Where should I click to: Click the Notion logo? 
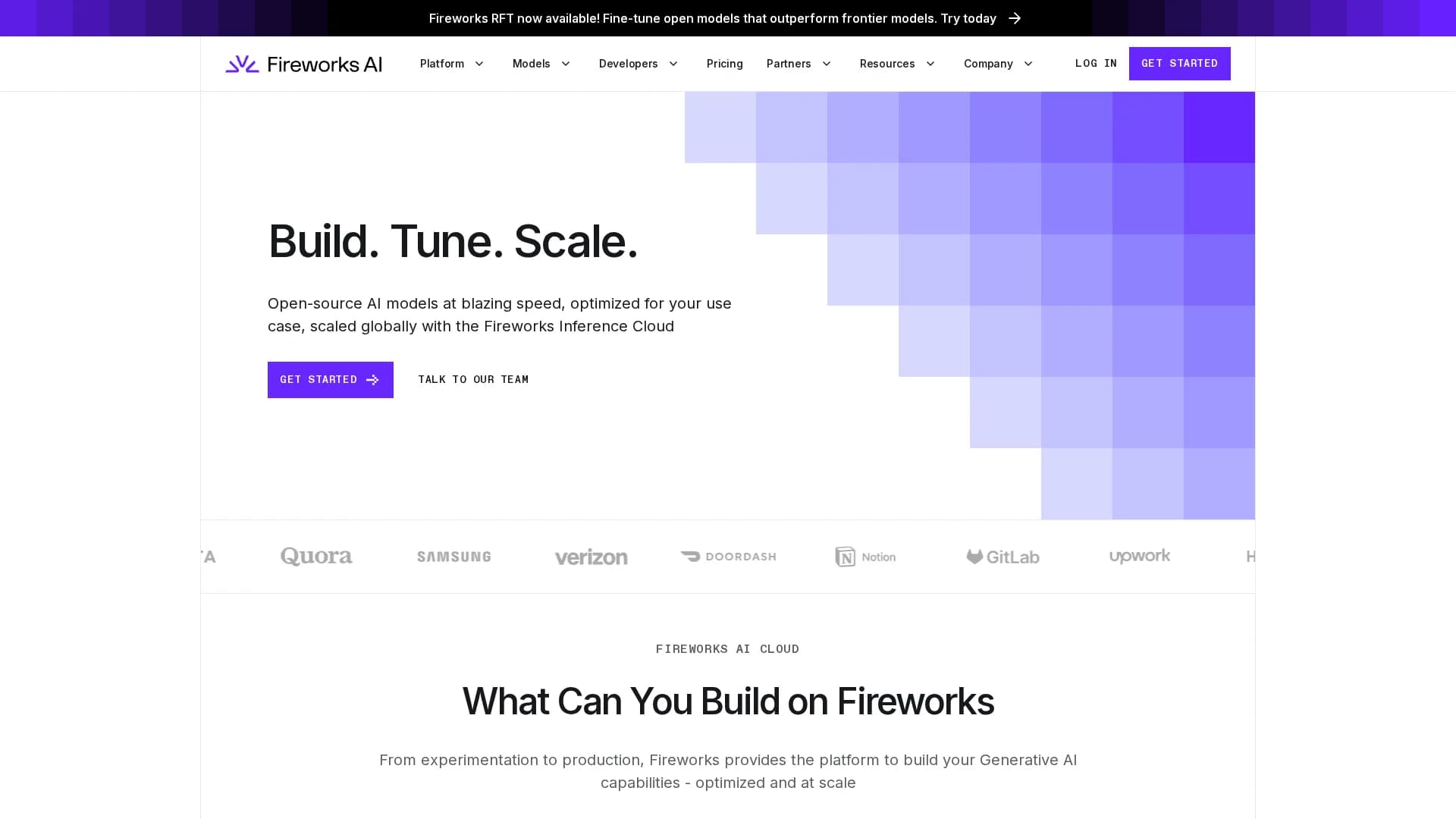click(x=865, y=557)
